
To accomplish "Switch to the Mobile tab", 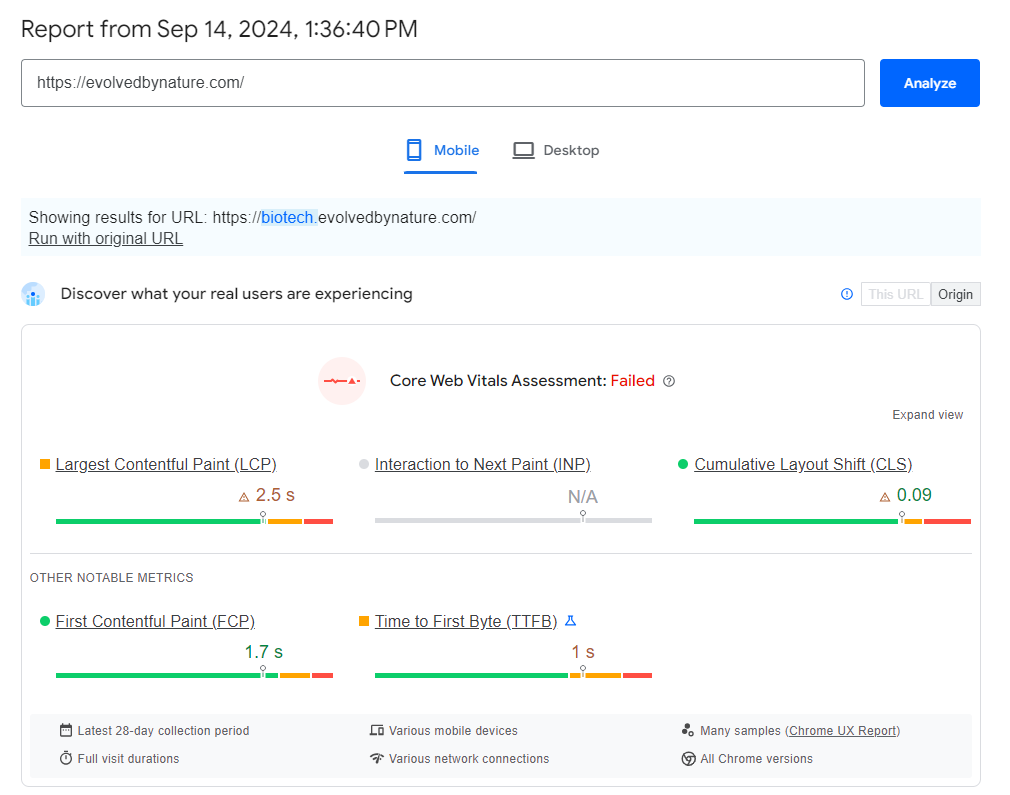I will (x=442, y=150).
